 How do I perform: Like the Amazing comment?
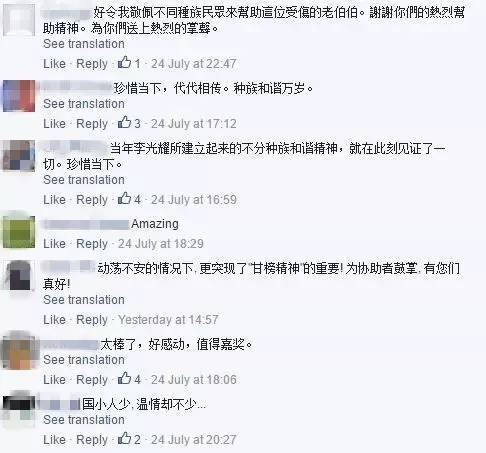[x=54, y=244]
